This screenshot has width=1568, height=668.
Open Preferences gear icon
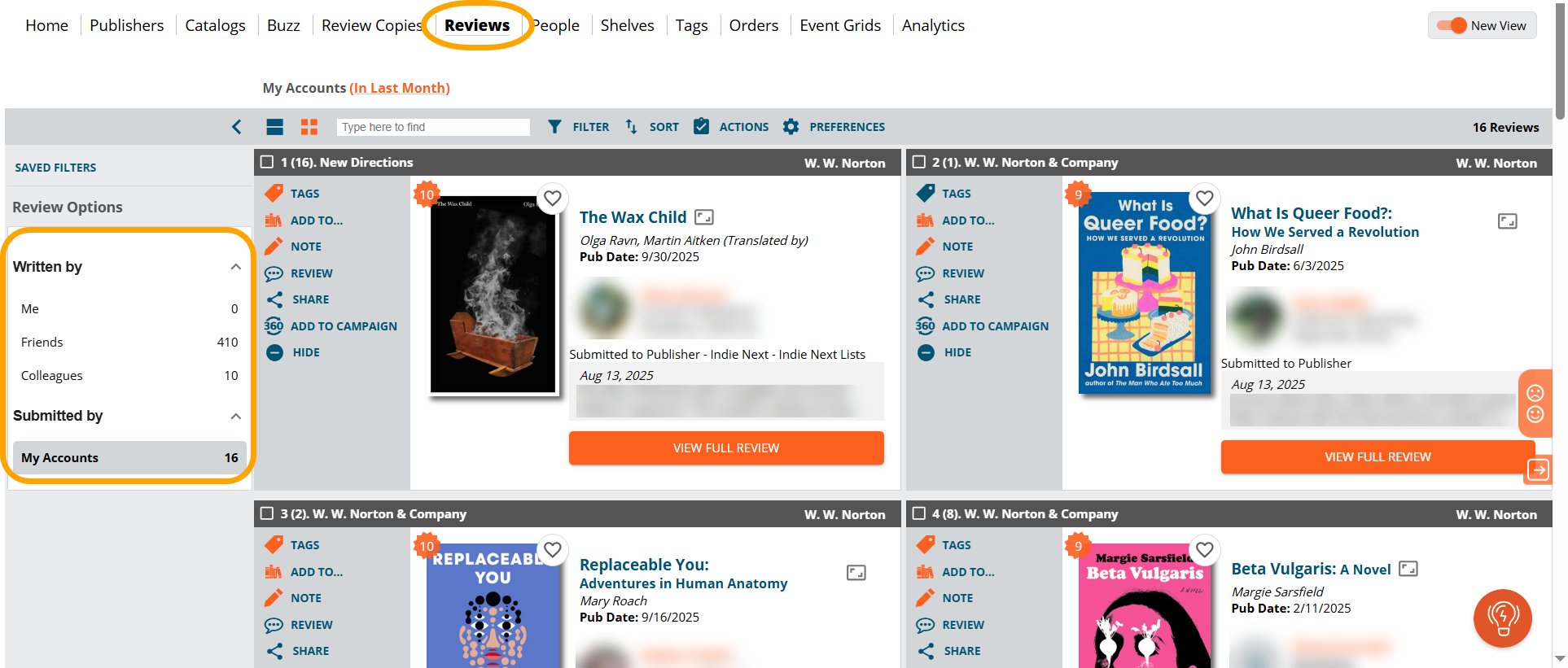click(791, 127)
